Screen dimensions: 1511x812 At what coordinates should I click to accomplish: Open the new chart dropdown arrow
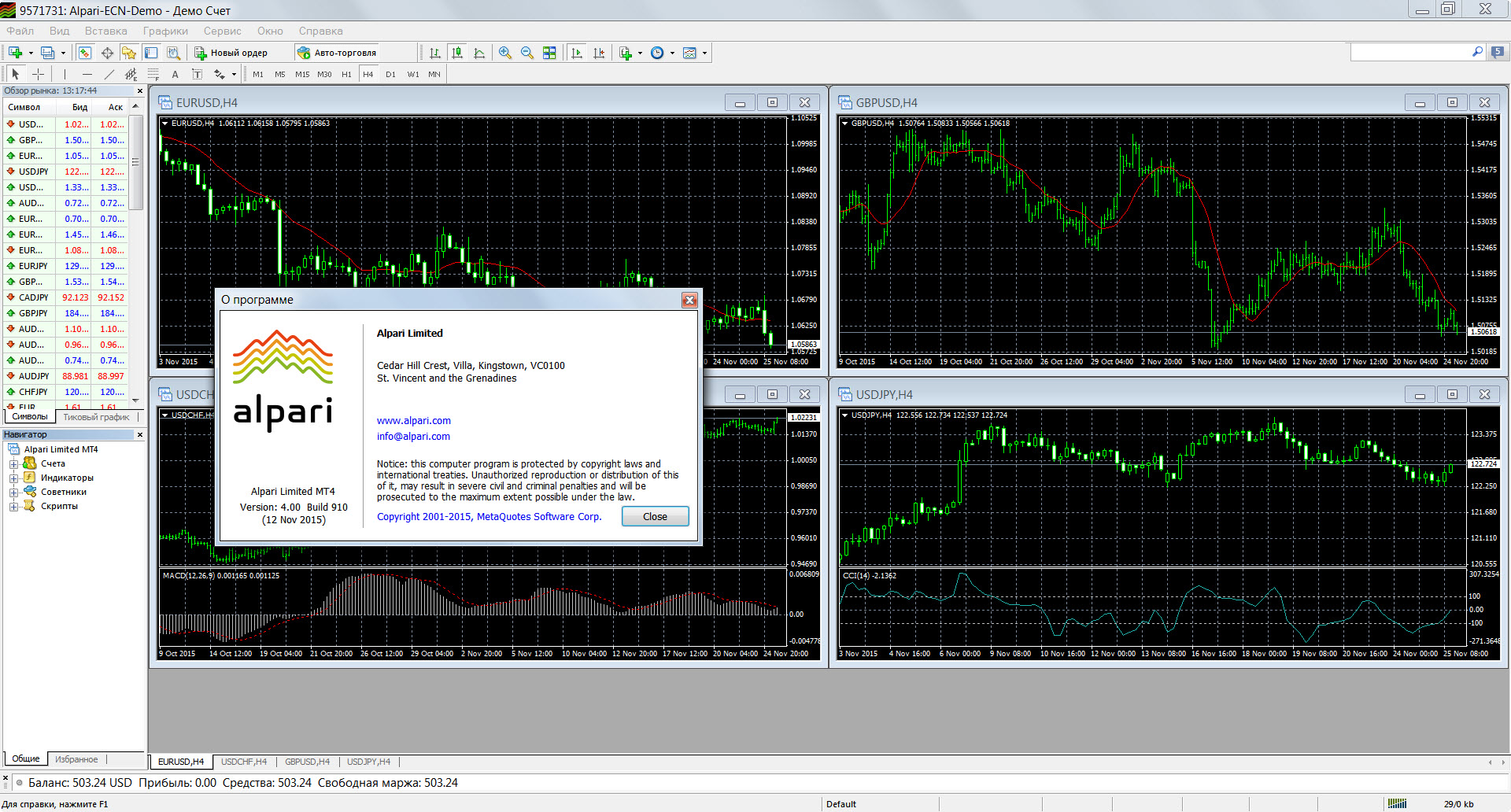(x=31, y=53)
